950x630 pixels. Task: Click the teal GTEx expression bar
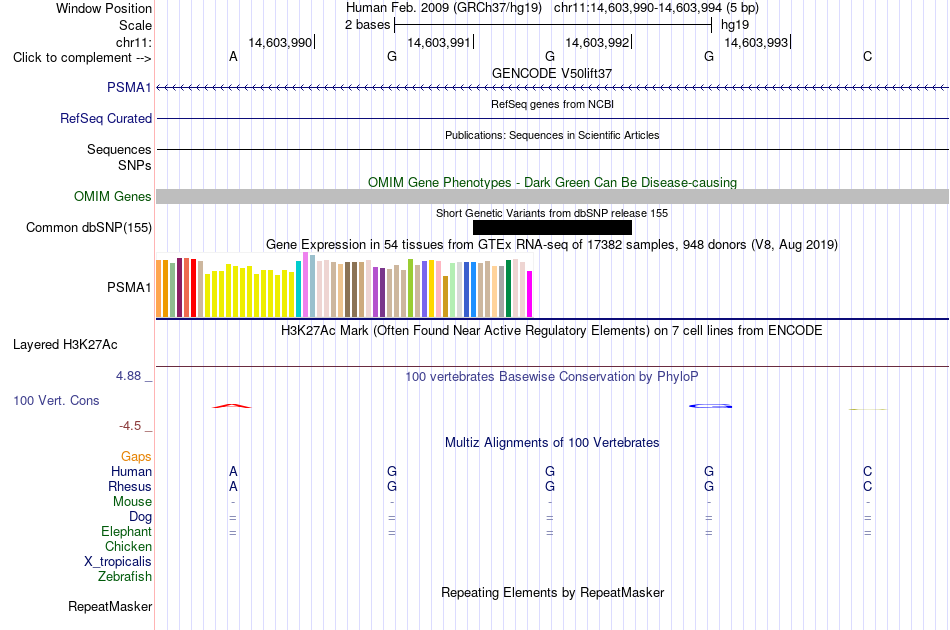pyautogui.click(x=299, y=289)
